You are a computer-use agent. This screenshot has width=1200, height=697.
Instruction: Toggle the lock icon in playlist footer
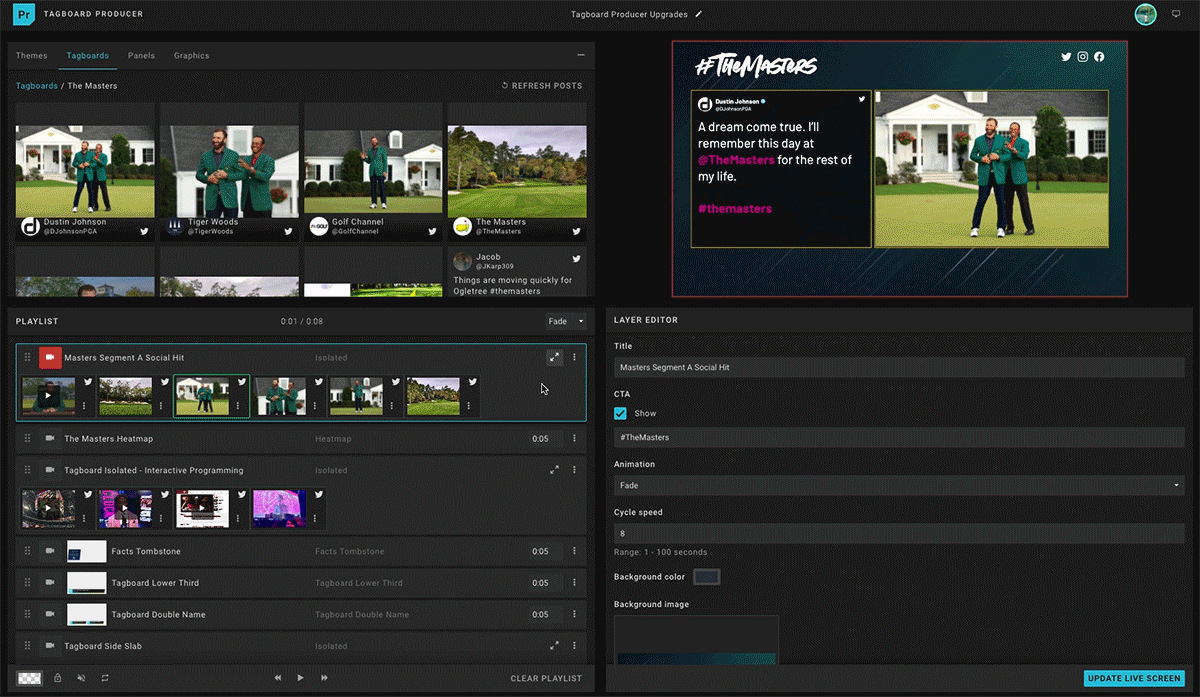click(57, 678)
